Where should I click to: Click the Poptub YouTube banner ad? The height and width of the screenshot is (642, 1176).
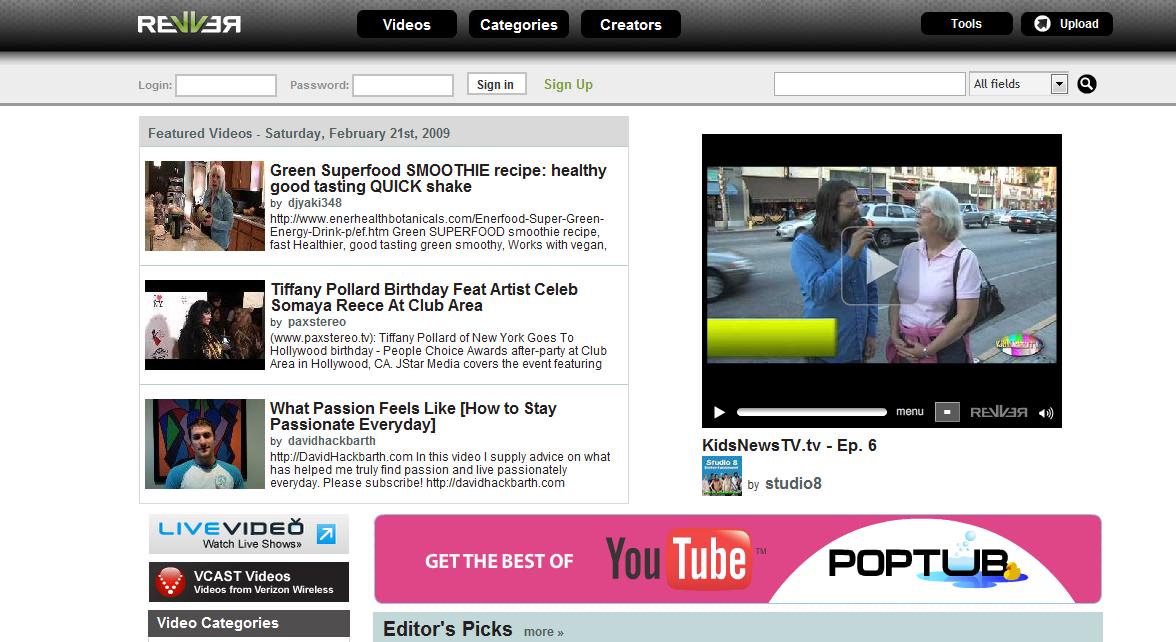coord(738,560)
